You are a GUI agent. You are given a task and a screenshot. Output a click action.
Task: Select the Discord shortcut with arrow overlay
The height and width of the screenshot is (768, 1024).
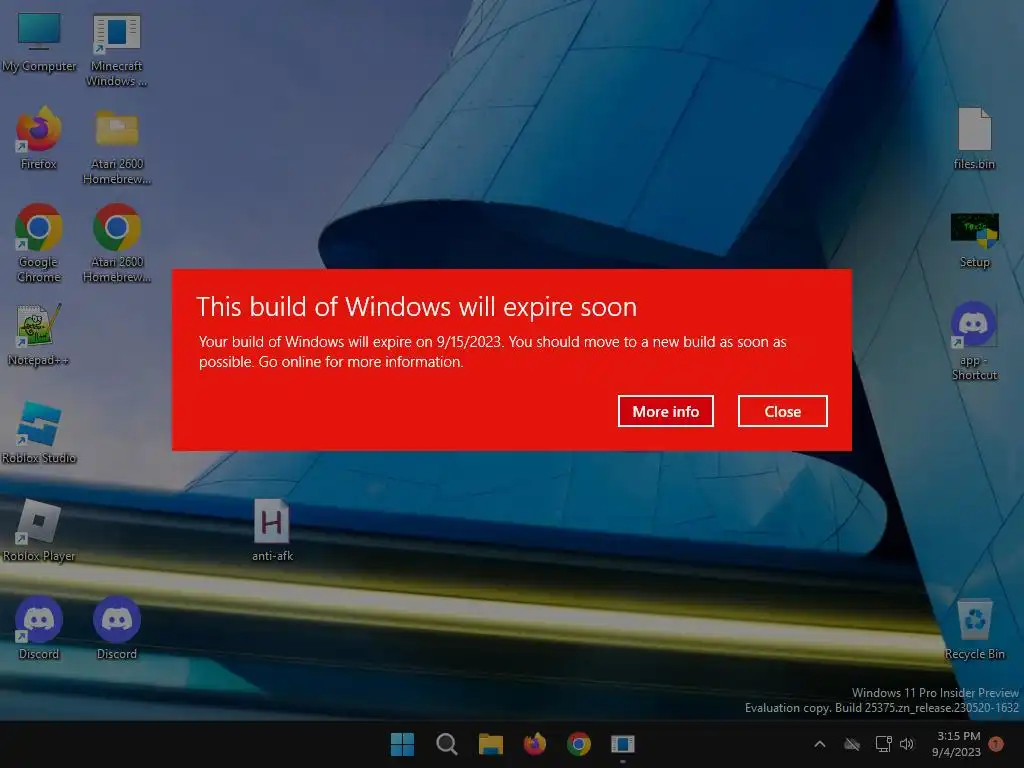click(x=39, y=628)
